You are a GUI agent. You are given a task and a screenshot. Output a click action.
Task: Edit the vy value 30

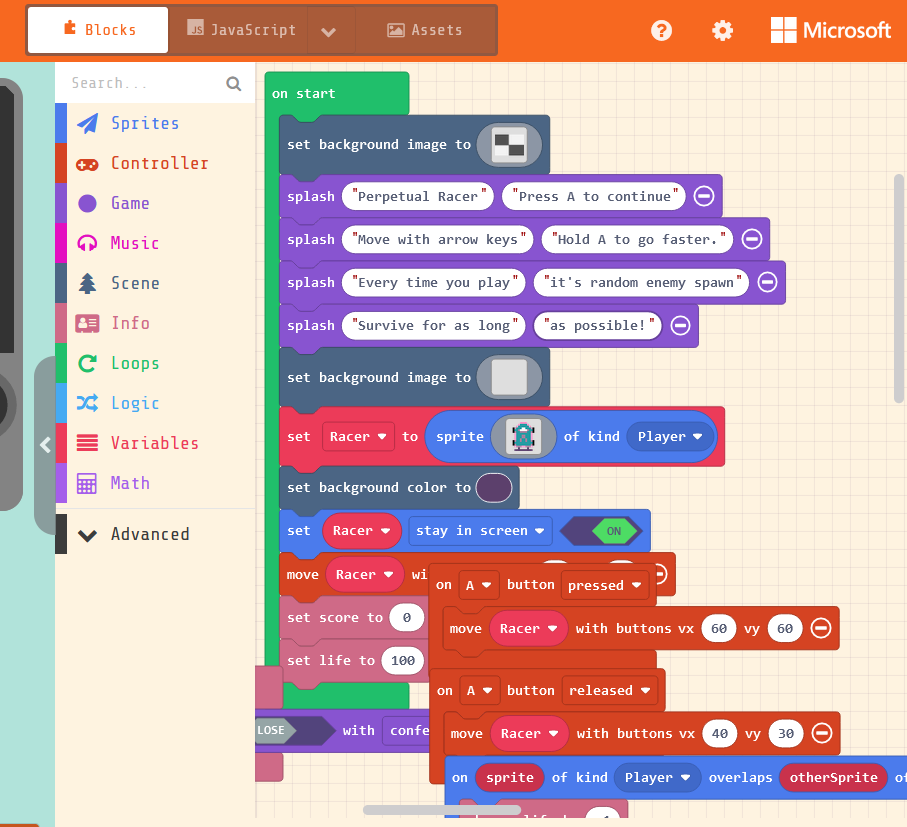(x=786, y=733)
